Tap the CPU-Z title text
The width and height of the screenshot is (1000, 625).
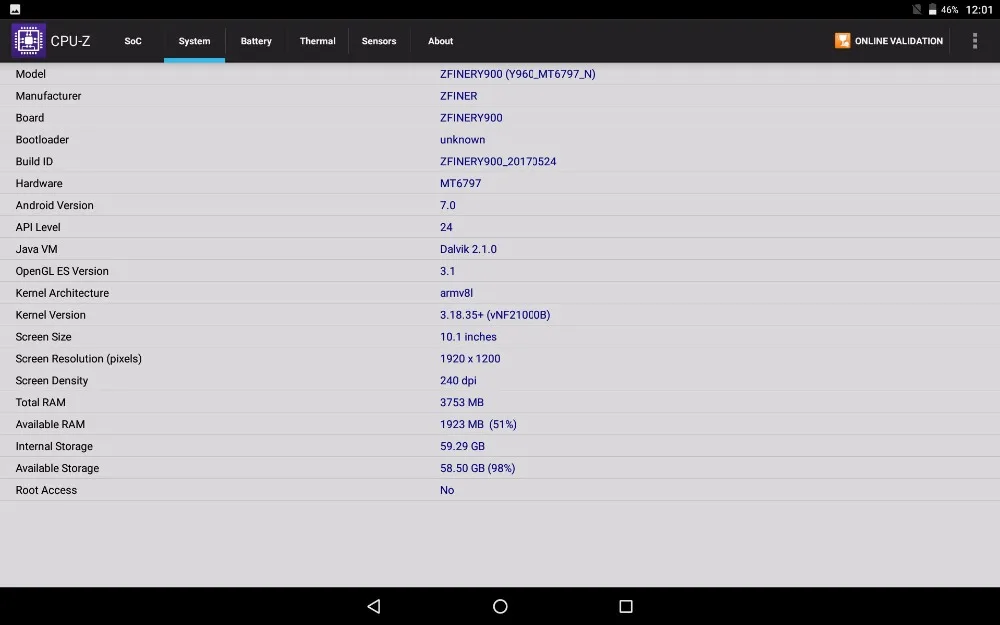click(x=70, y=41)
